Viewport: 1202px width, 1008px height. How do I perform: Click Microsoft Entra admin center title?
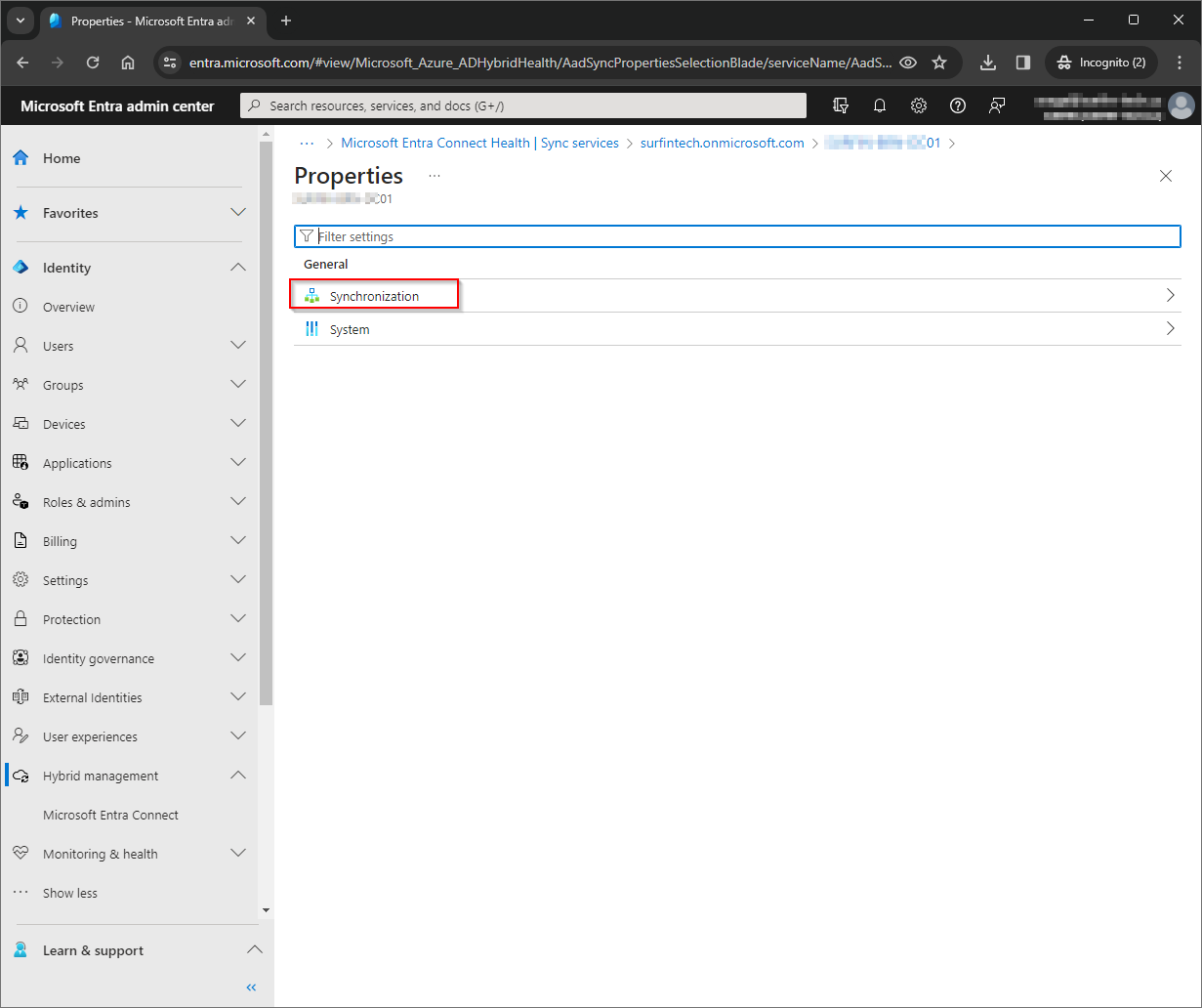point(117,105)
